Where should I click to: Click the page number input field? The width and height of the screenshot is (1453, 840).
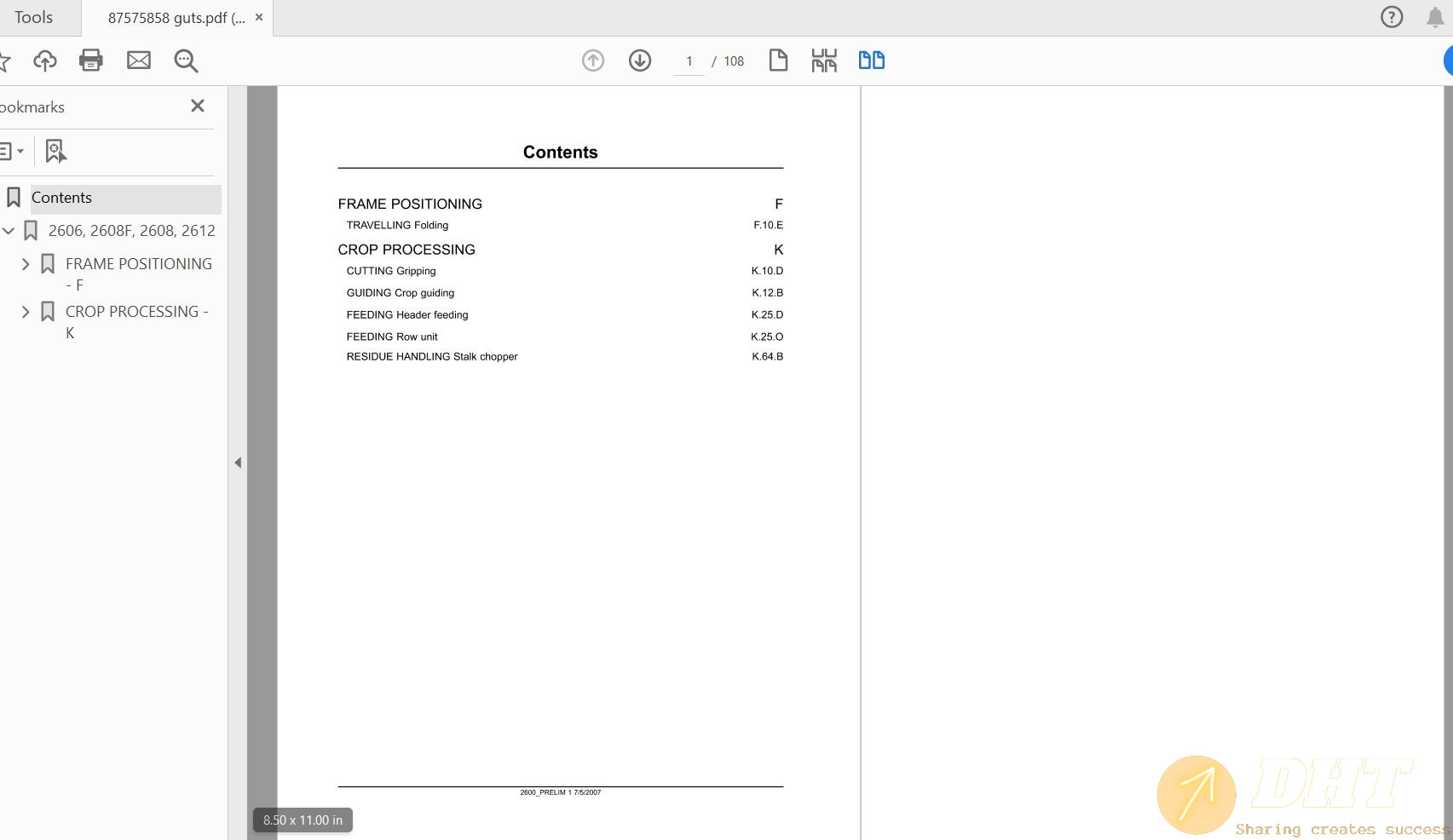click(x=689, y=61)
